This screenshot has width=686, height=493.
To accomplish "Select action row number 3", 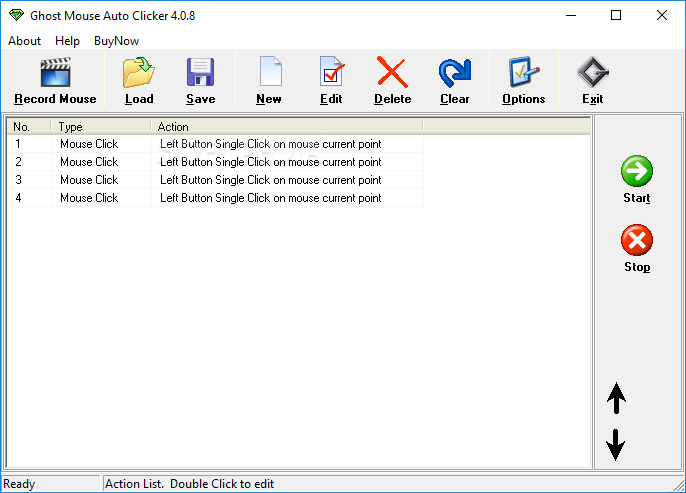I will coord(18,180).
